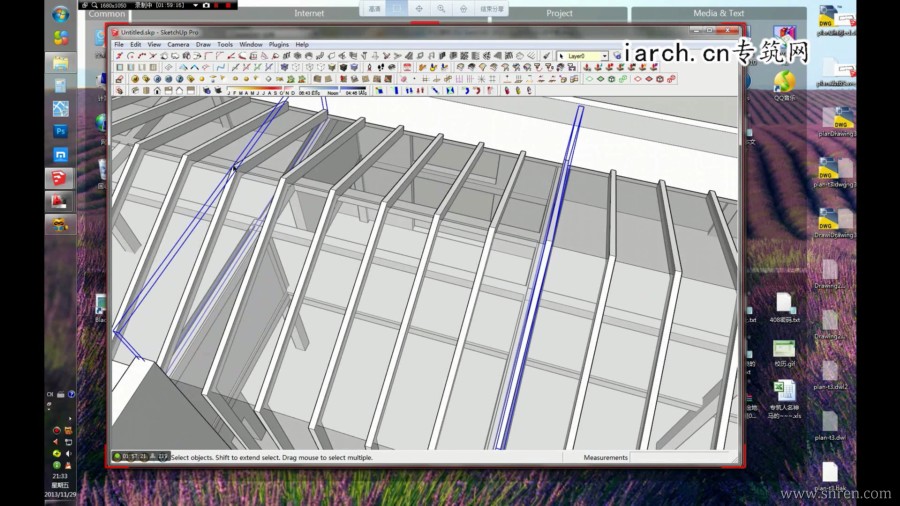Toggle Show/Hide Shadows button
Image resolution: width=900 pixels, height=506 pixels.
click(x=217, y=91)
